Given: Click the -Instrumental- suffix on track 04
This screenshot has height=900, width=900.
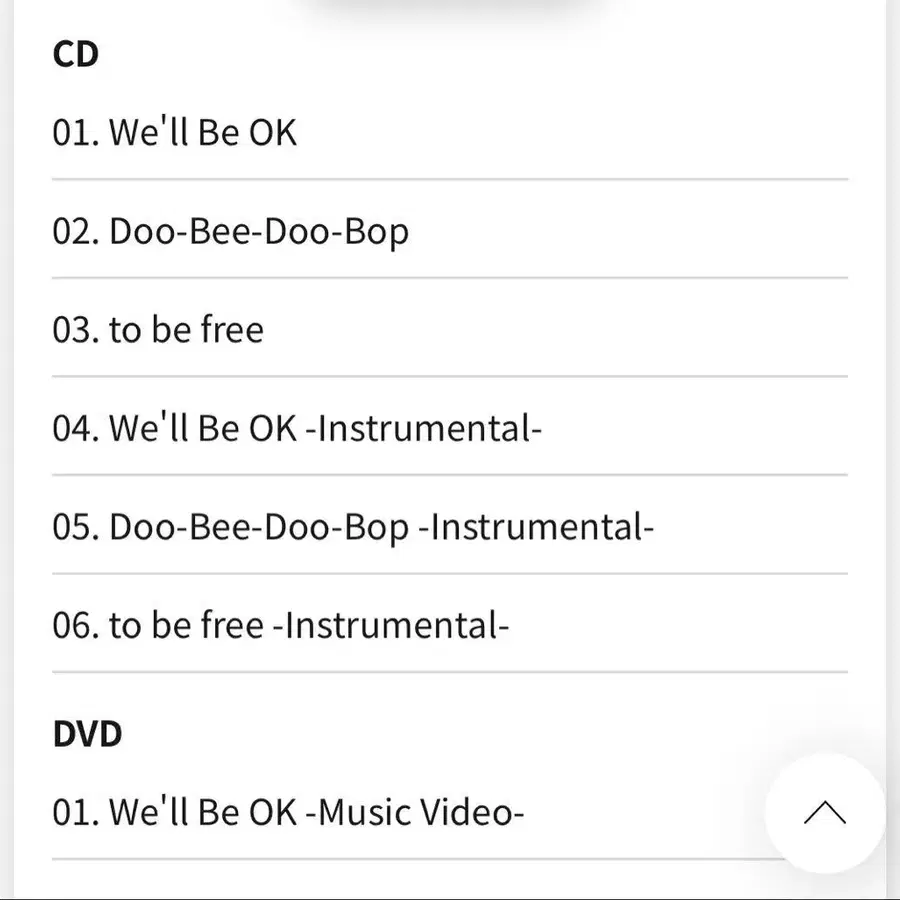Looking at the screenshot, I should tap(424, 428).
